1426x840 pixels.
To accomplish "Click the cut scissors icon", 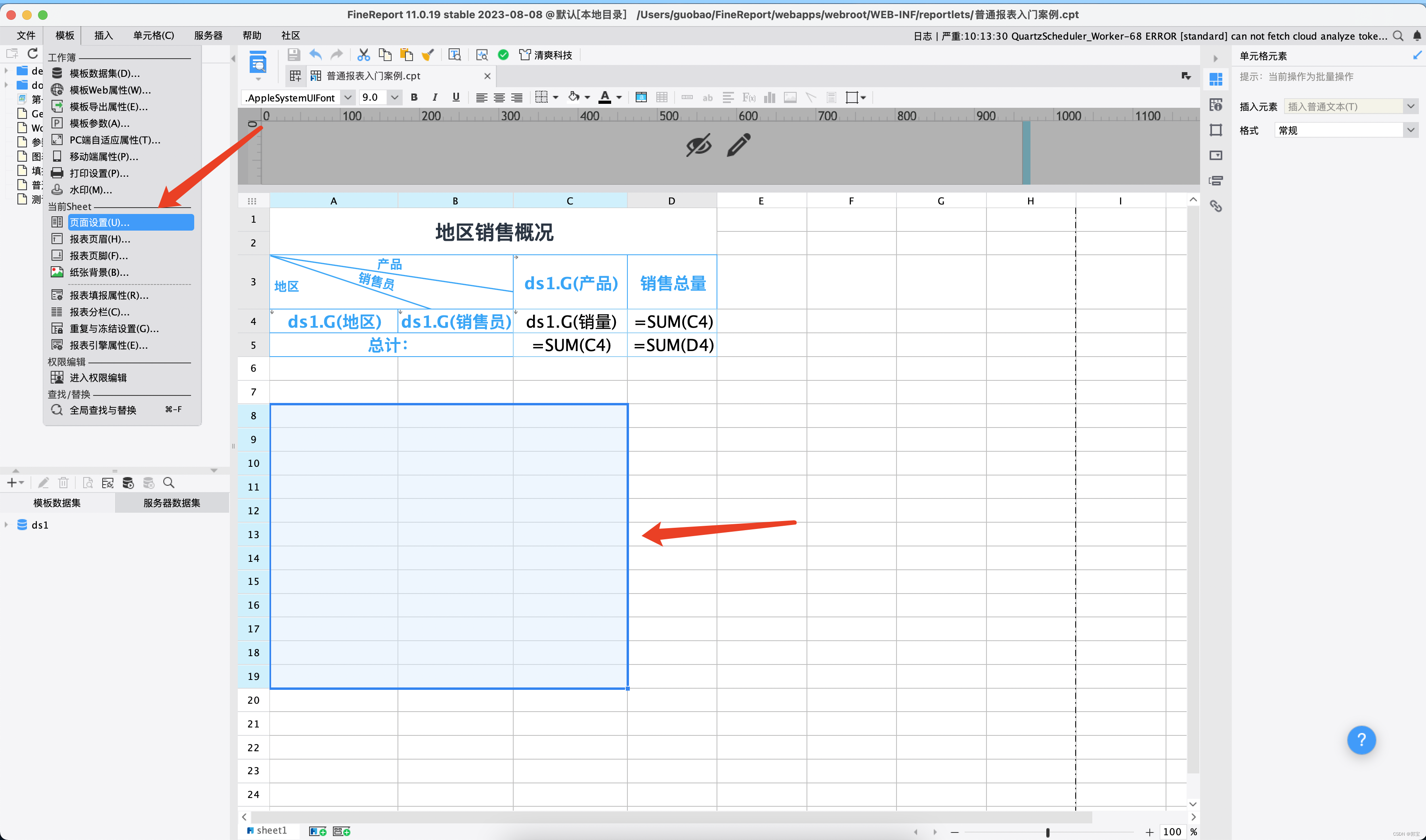I will pyautogui.click(x=363, y=55).
